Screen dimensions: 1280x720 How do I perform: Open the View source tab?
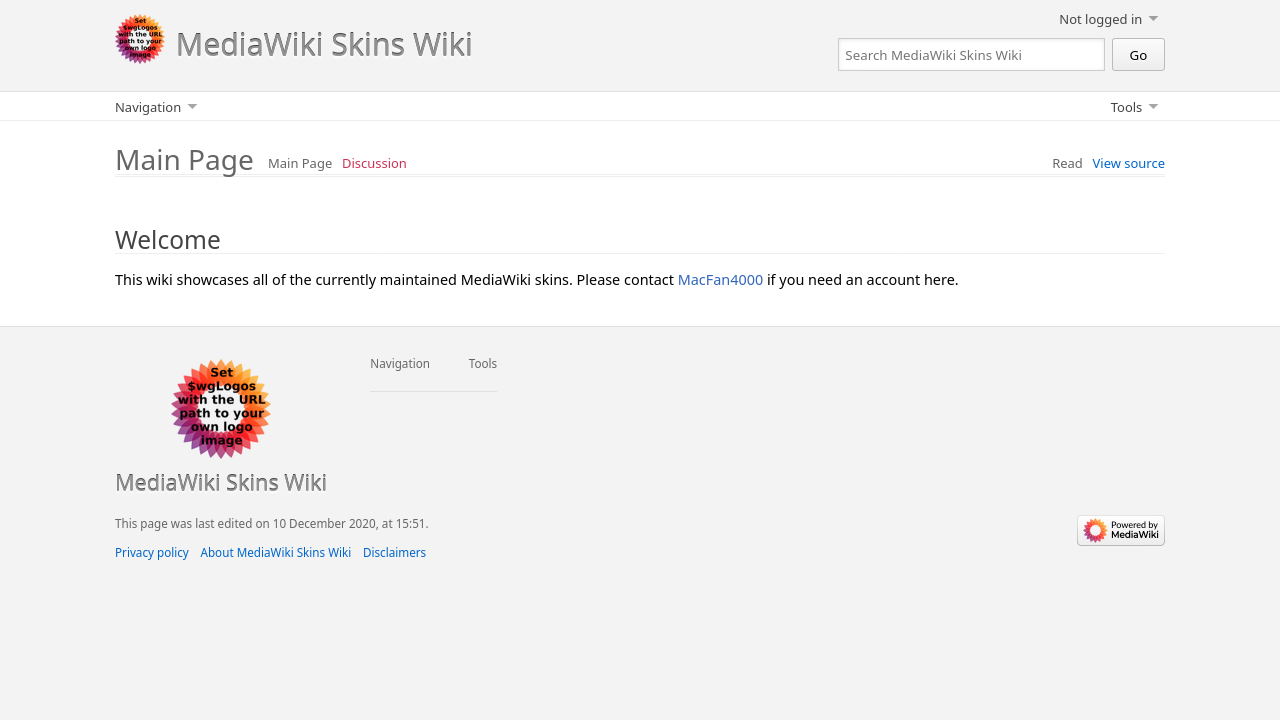pos(1128,163)
